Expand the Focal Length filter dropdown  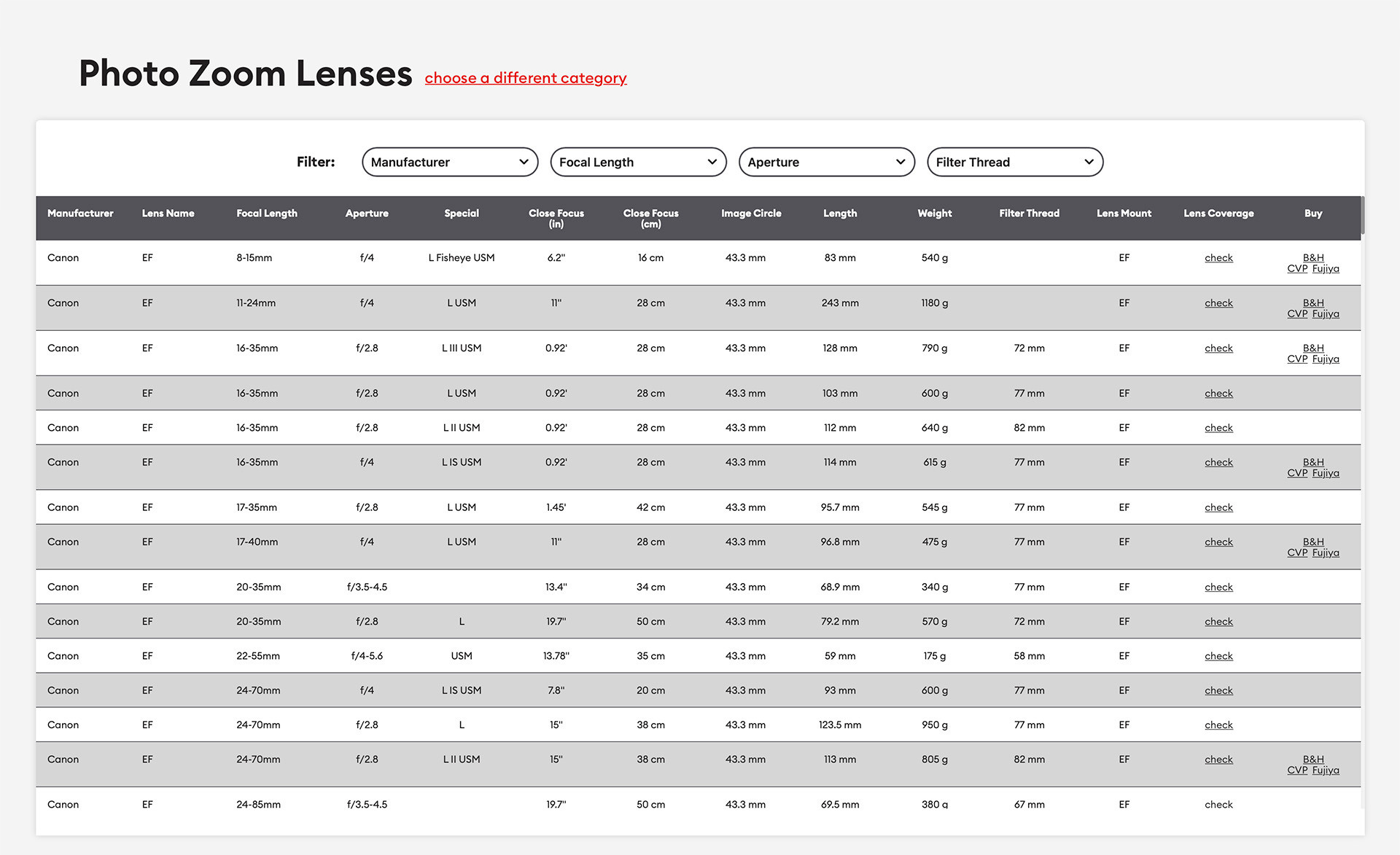click(637, 162)
